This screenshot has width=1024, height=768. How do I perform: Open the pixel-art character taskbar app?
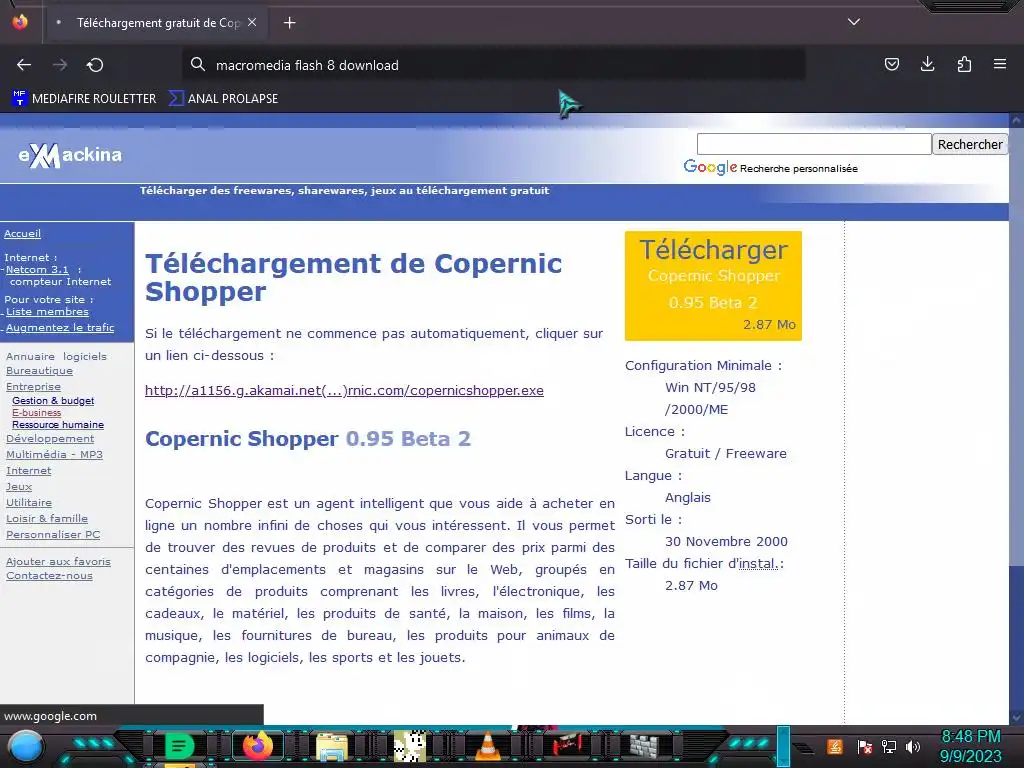tap(410, 746)
